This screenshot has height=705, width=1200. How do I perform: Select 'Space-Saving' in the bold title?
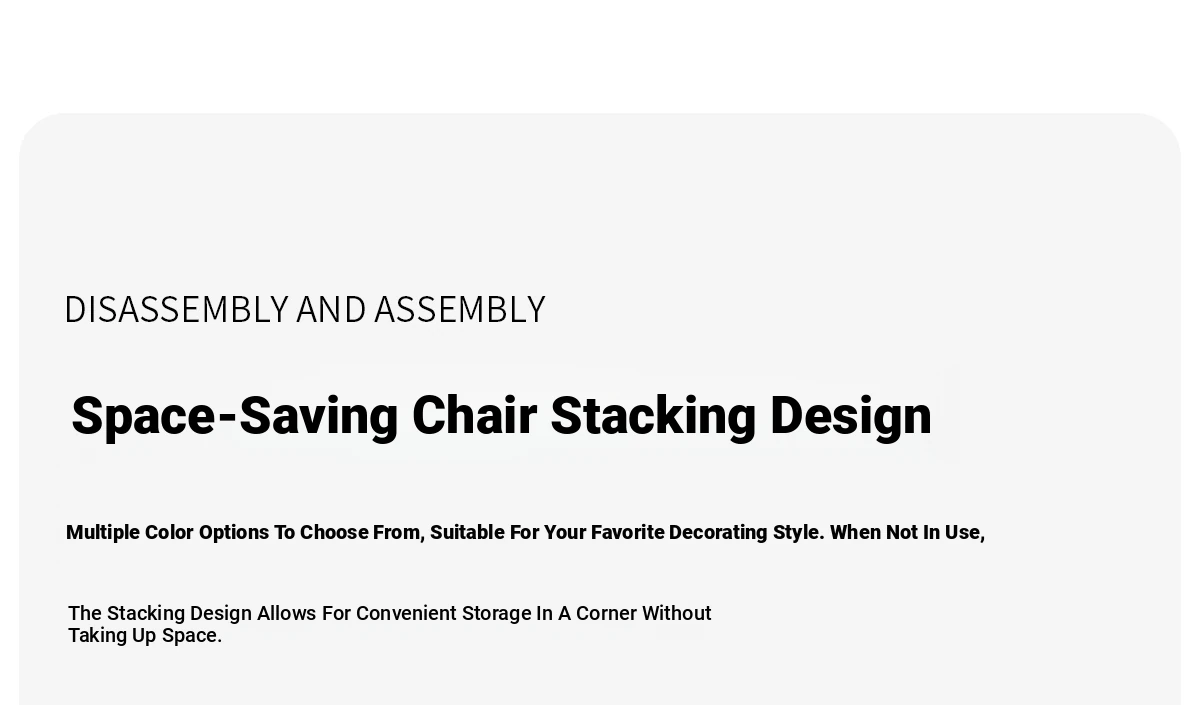[235, 416]
